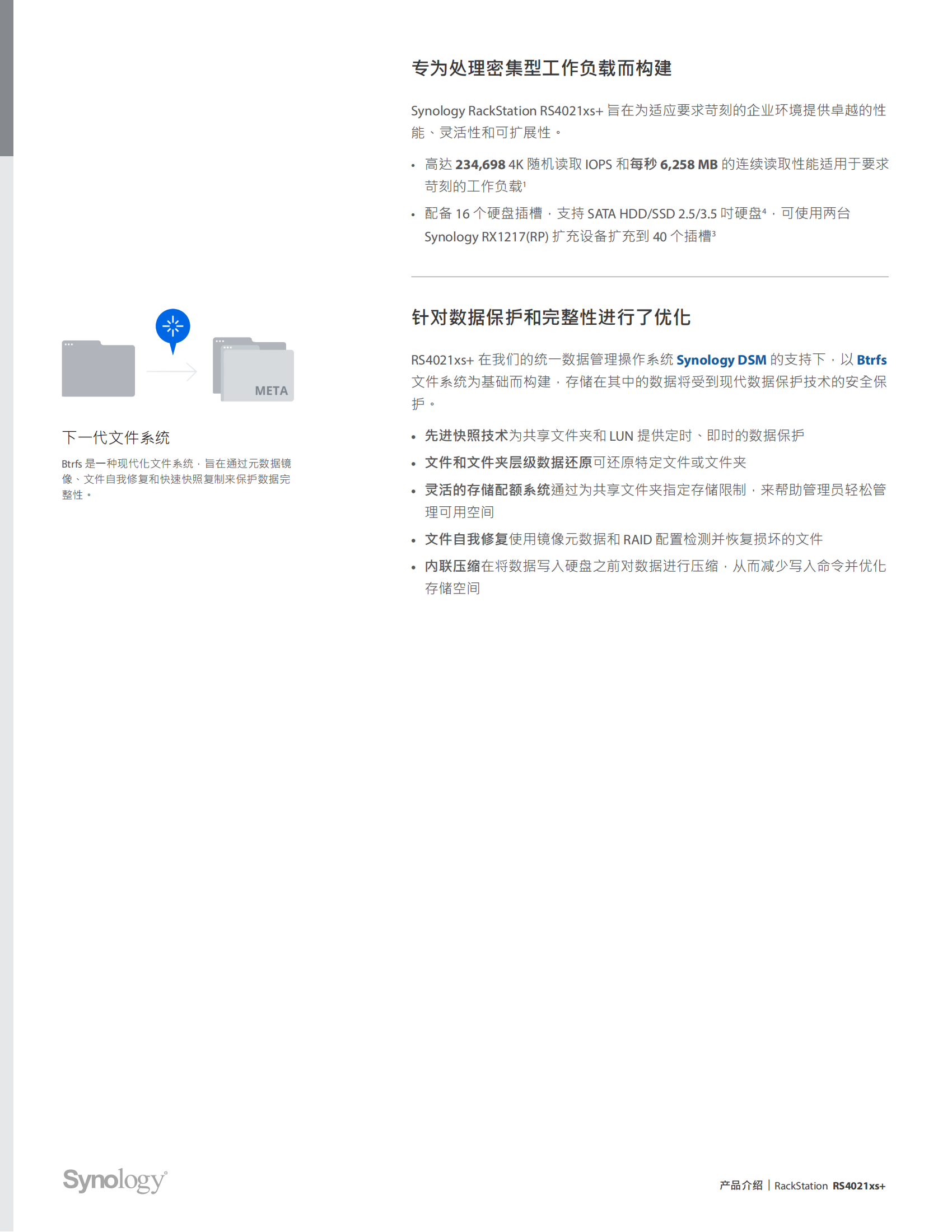The width and height of the screenshot is (952, 1232).
Task: Click the bold text 文件和文件夹层级数据还原
Action: pos(508,463)
